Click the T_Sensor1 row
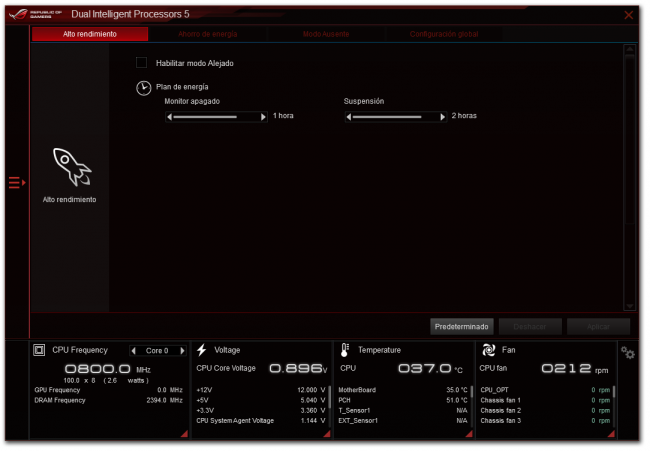 click(x=403, y=410)
